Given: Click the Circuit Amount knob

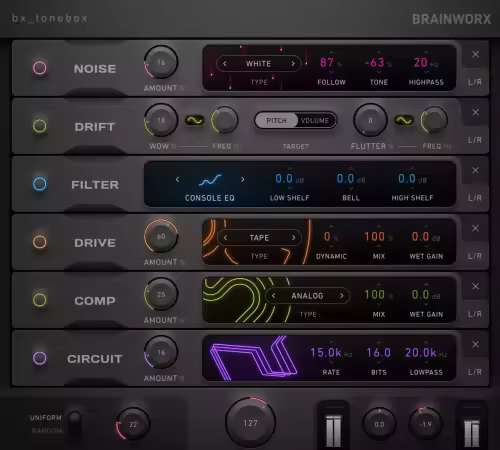Looking at the screenshot, I should pyautogui.click(x=161, y=352).
